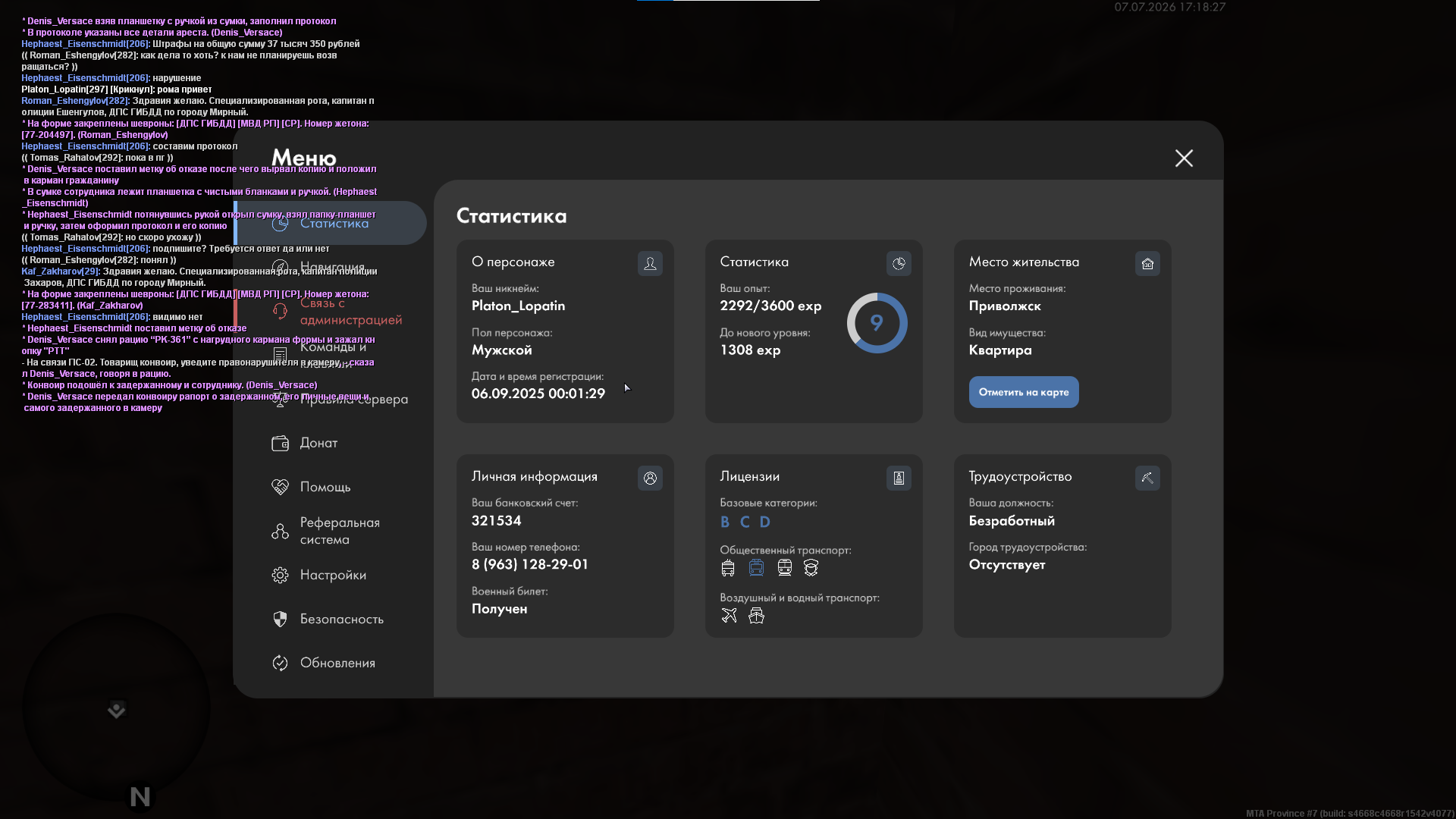Click the pie-chart icon beside Статистика
Viewport: 1456px width, 819px height.
[280, 223]
